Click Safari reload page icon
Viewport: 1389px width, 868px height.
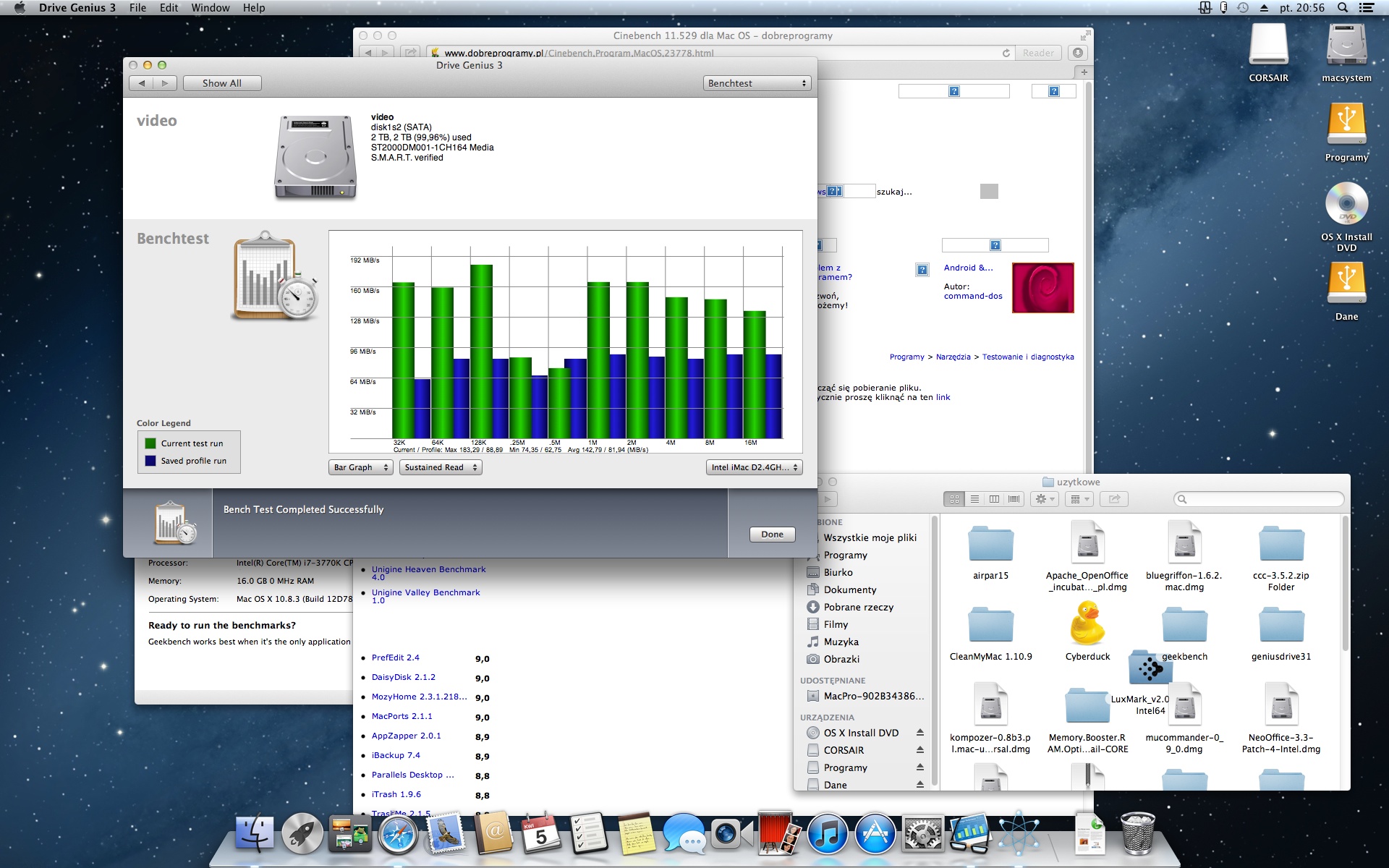(x=1006, y=53)
